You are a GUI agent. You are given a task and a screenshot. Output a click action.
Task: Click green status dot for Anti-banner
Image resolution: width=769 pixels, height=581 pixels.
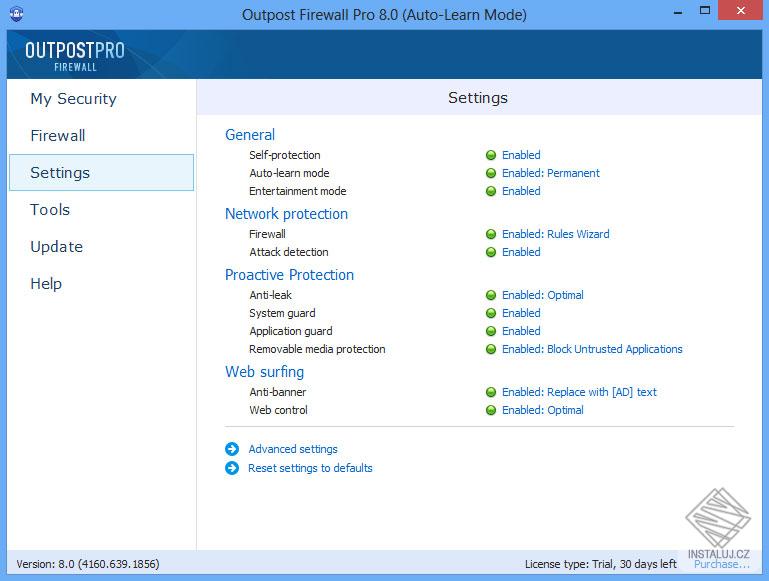point(490,392)
